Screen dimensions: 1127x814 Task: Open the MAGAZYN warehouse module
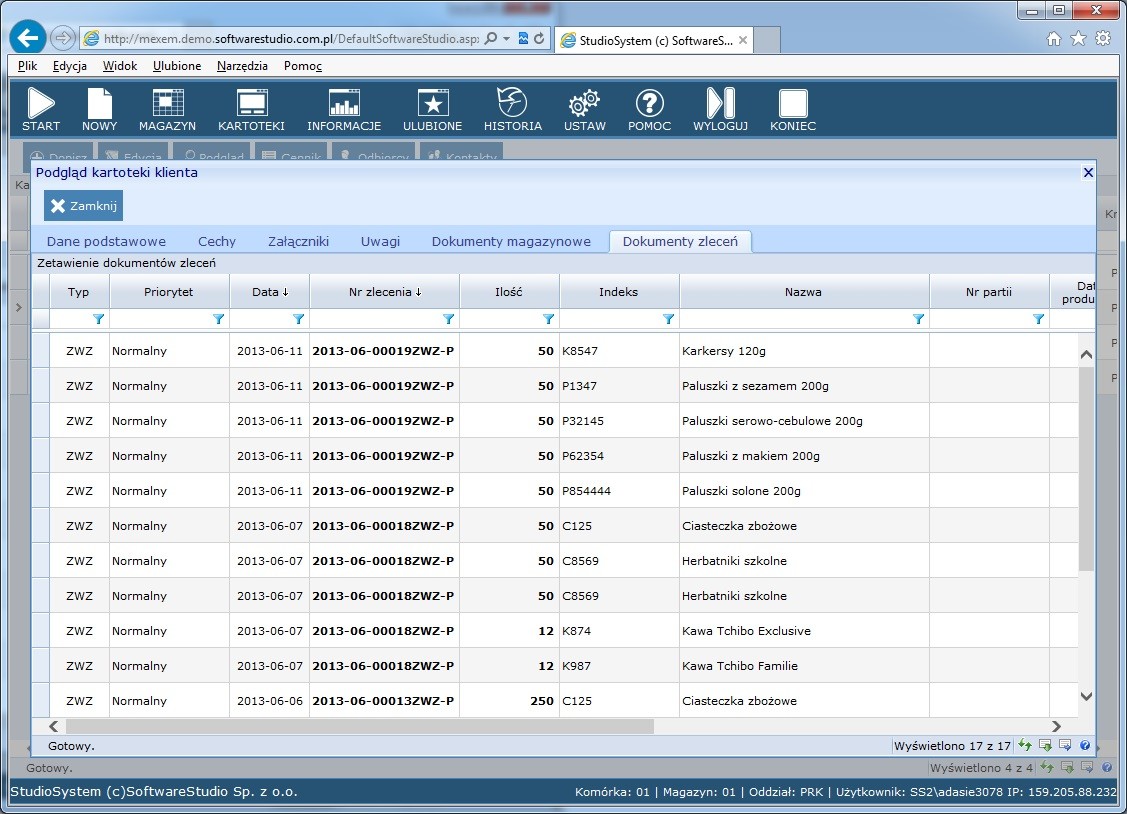[167, 103]
